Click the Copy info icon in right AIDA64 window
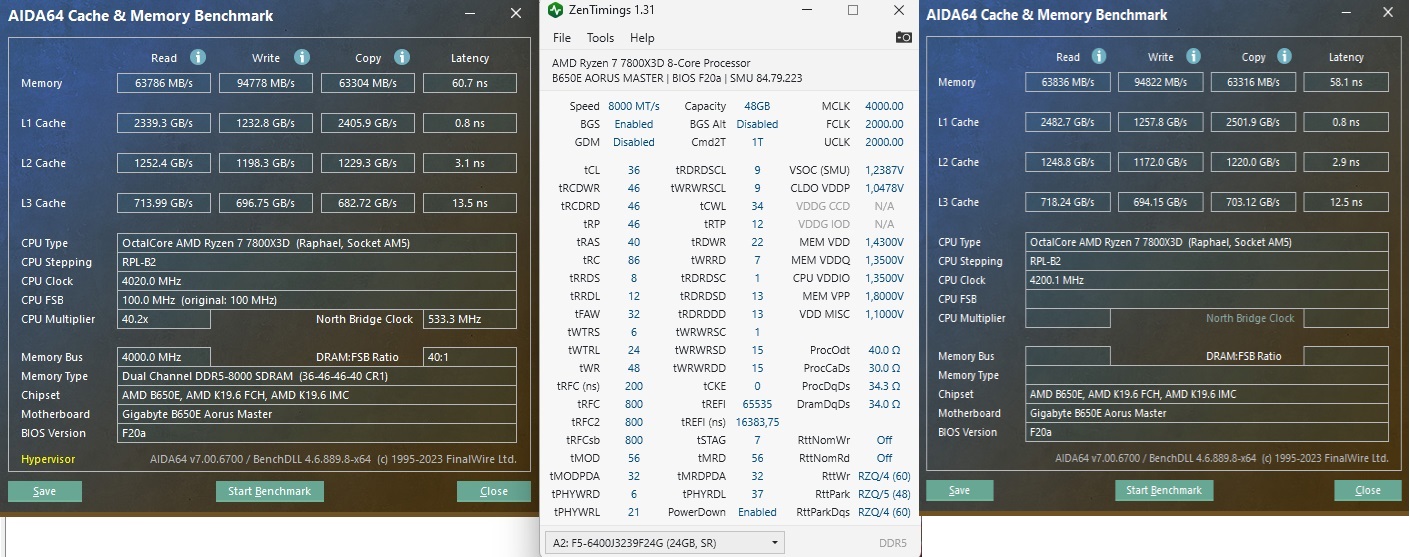 point(1286,57)
